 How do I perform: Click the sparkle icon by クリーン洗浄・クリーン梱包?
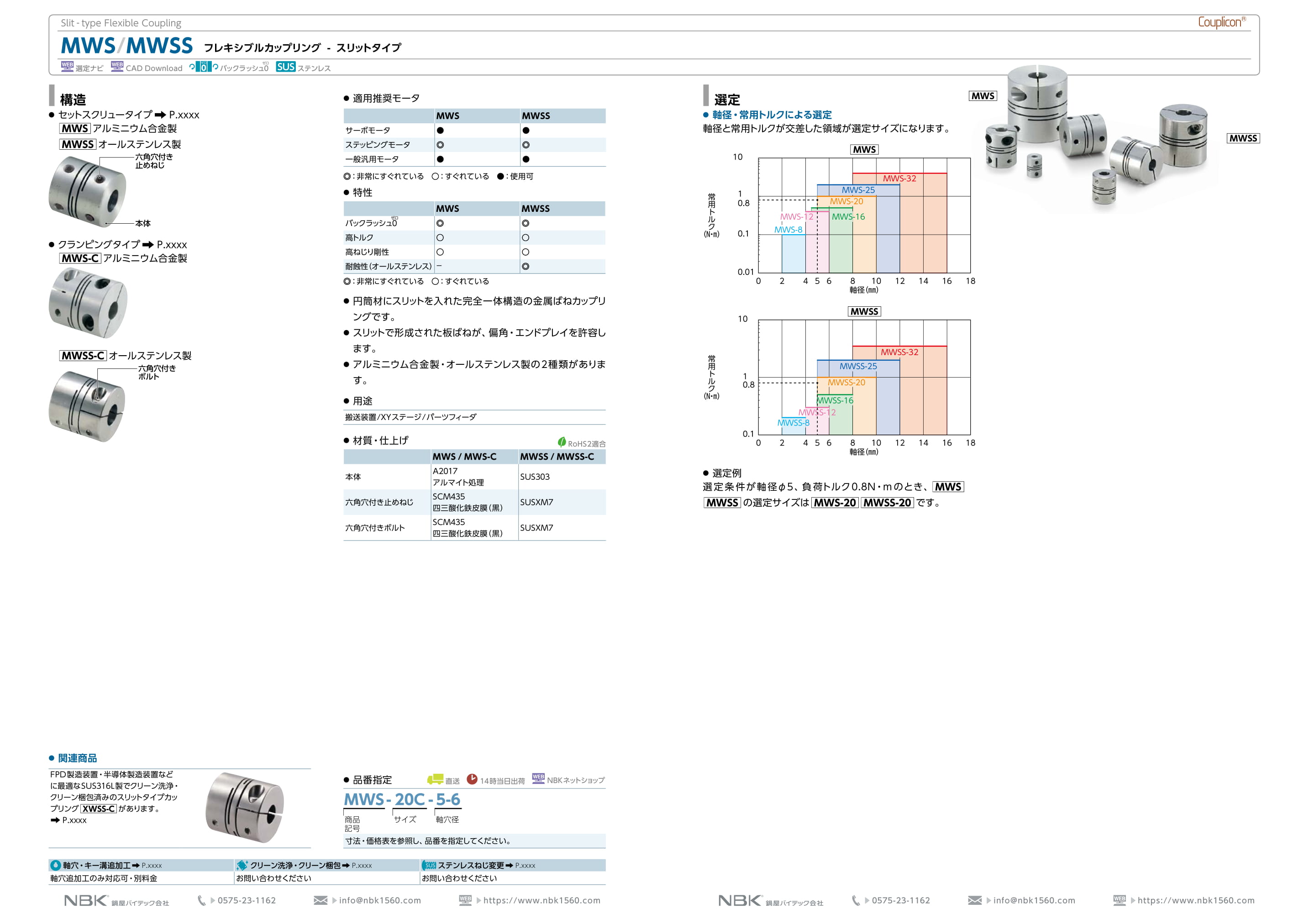click(x=242, y=865)
